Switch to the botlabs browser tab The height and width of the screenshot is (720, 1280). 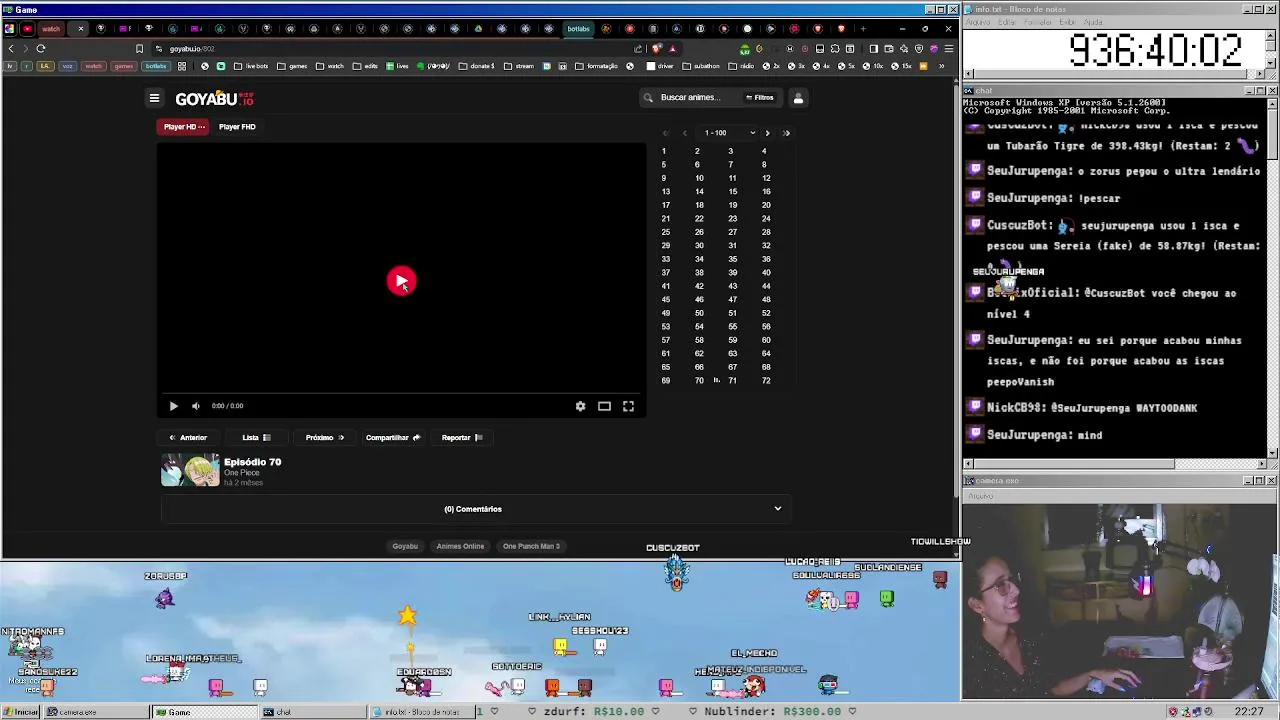tap(578, 28)
